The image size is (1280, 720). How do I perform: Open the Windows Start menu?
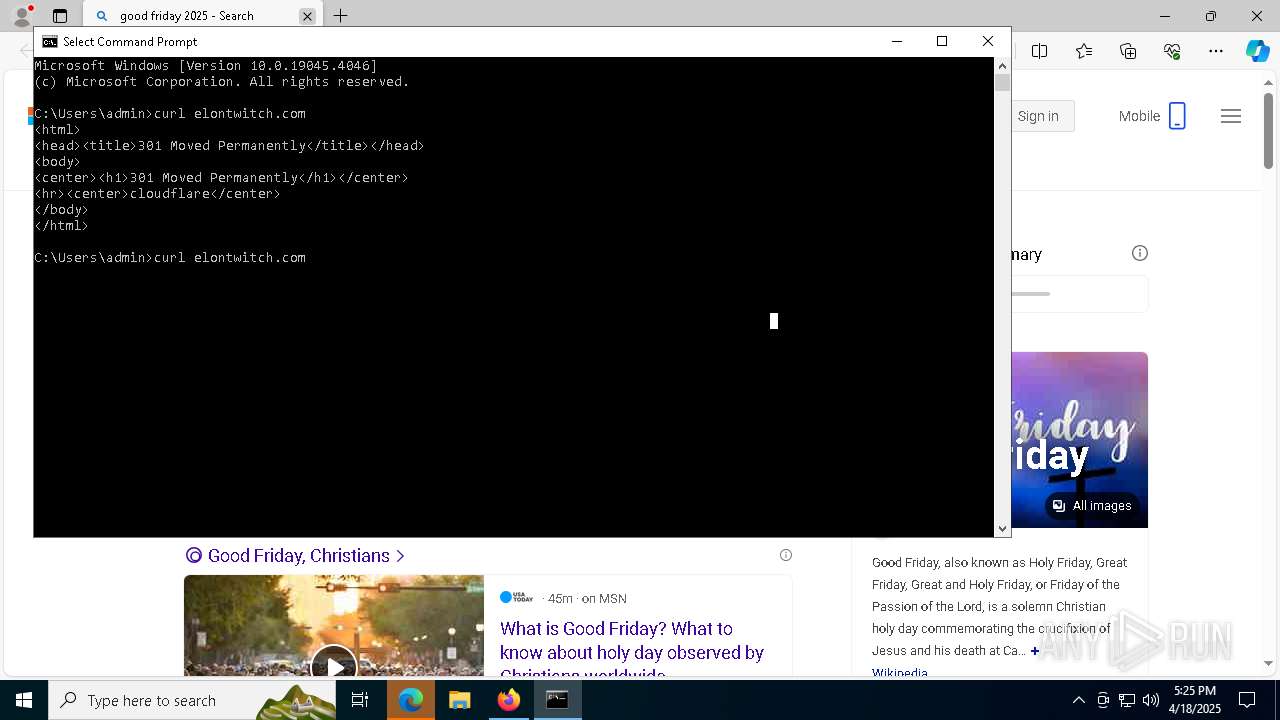[24, 700]
